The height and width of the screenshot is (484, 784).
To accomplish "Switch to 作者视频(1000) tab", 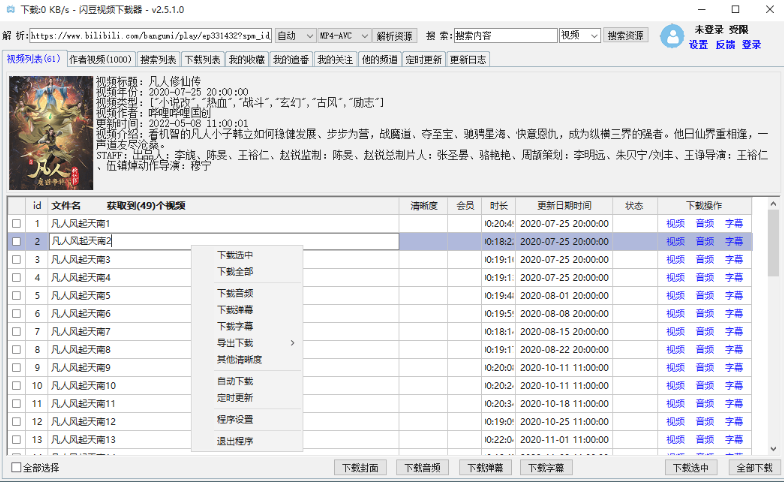I will point(100,60).
